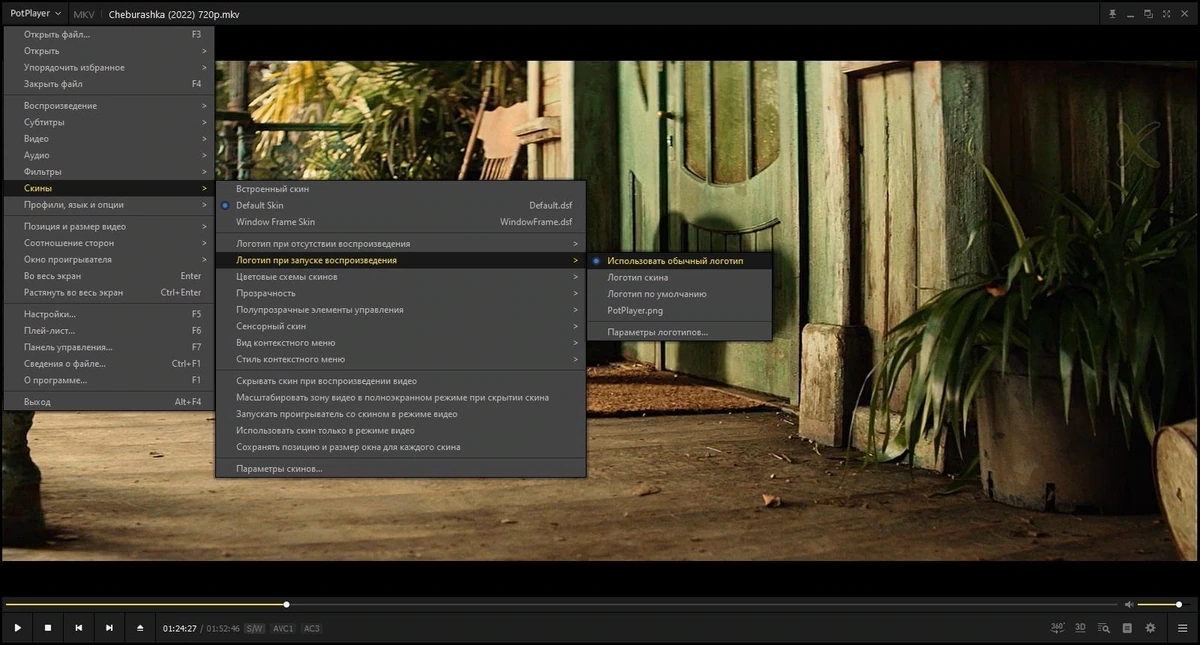
Task: Open the 'Видео' menu entry
Action: [x=108, y=139]
